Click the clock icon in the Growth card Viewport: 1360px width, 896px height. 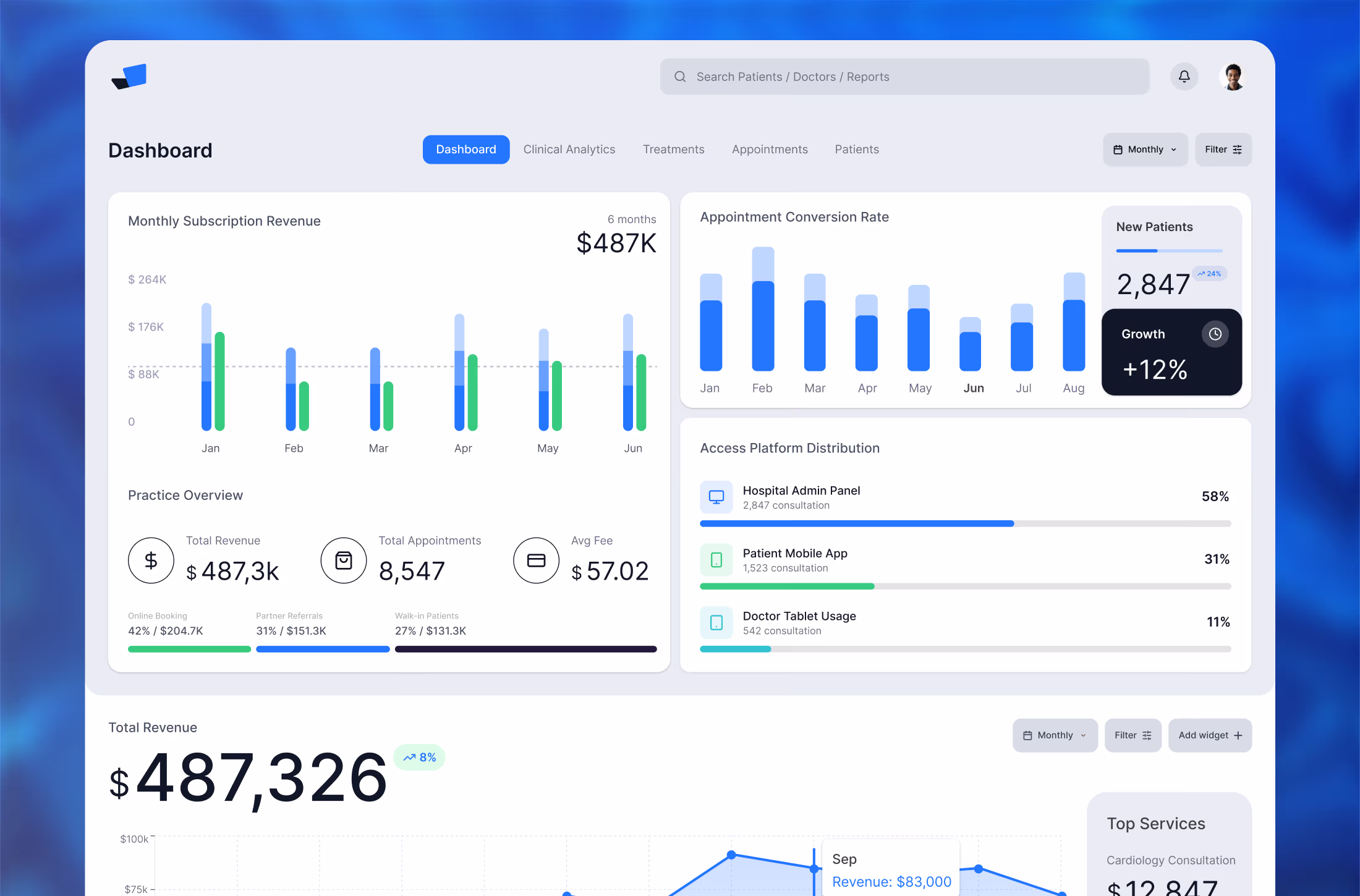click(1215, 334)
